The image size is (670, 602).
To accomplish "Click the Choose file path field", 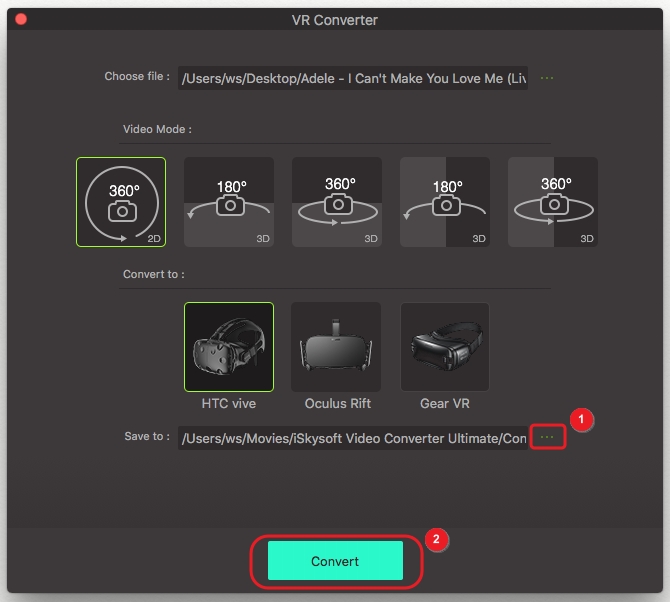I will (x=353, y=79).
